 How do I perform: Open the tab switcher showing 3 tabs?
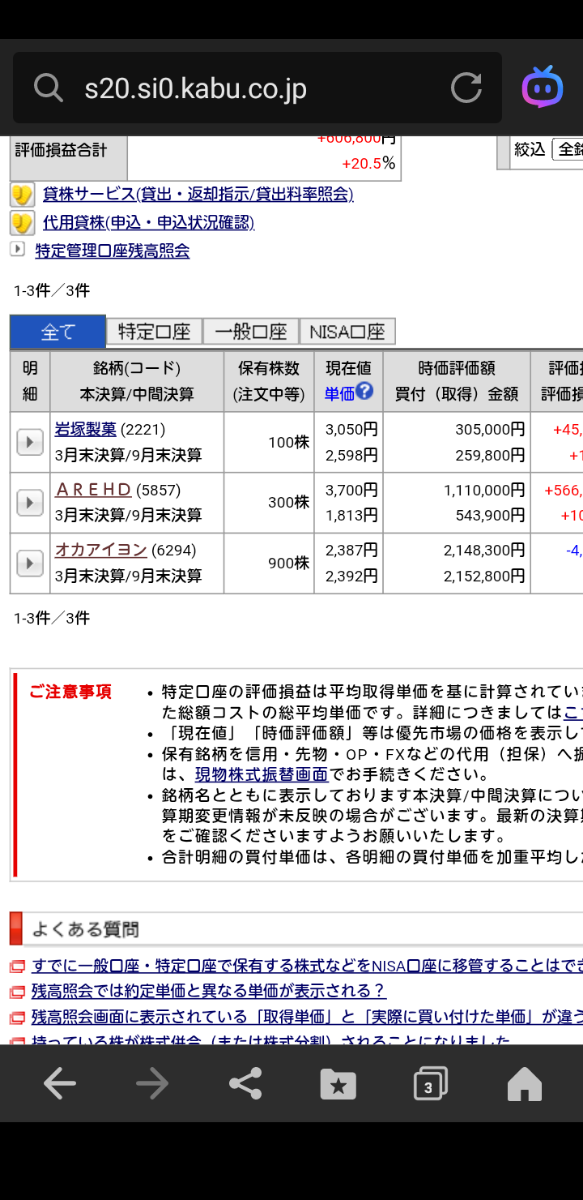point(430,1084)
